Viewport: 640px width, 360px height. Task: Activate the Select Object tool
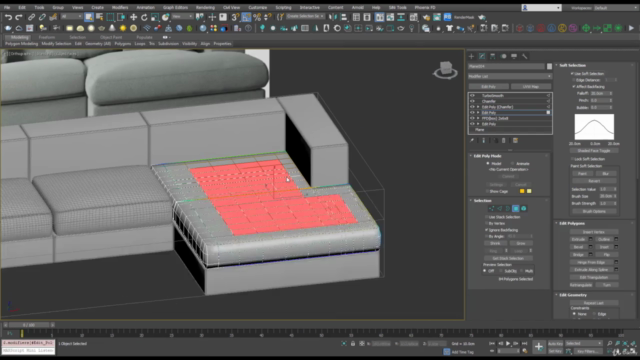(x=89, y=17)
